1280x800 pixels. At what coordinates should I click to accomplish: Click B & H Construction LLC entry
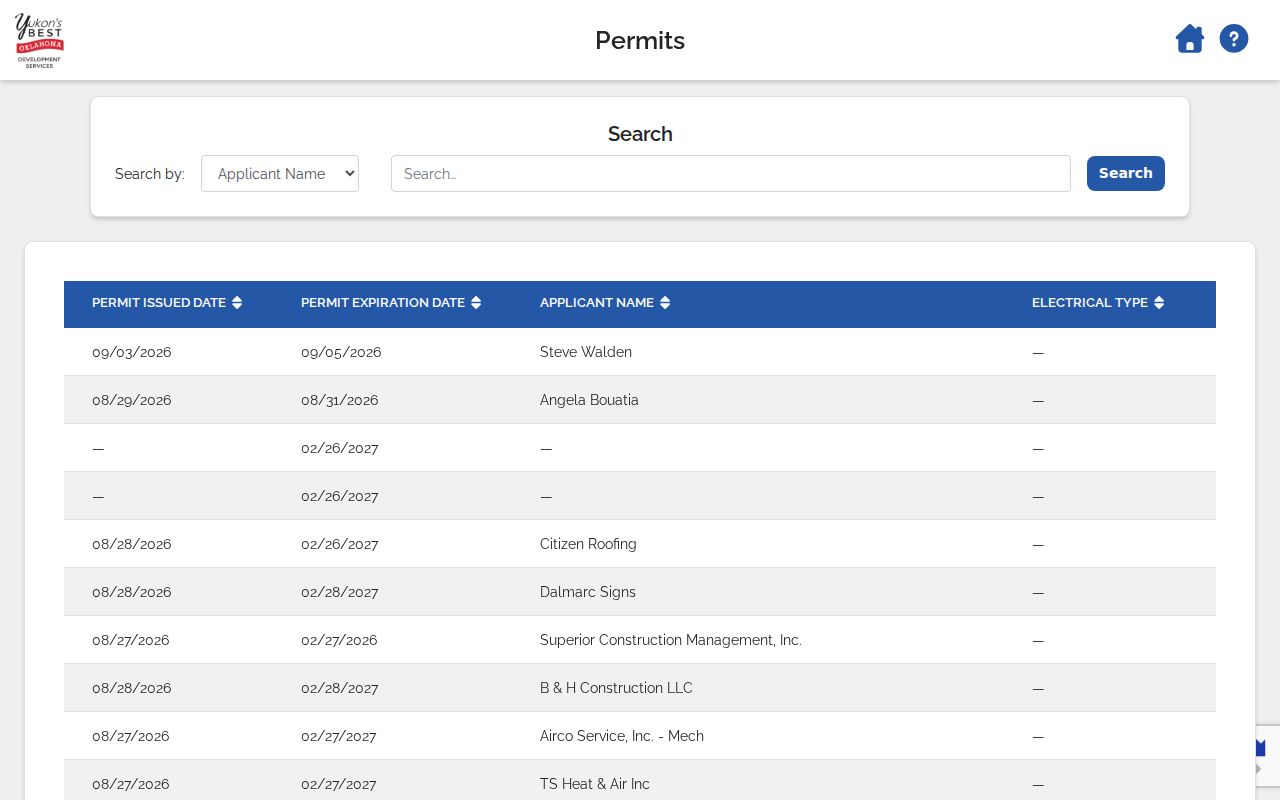point(616,688)
